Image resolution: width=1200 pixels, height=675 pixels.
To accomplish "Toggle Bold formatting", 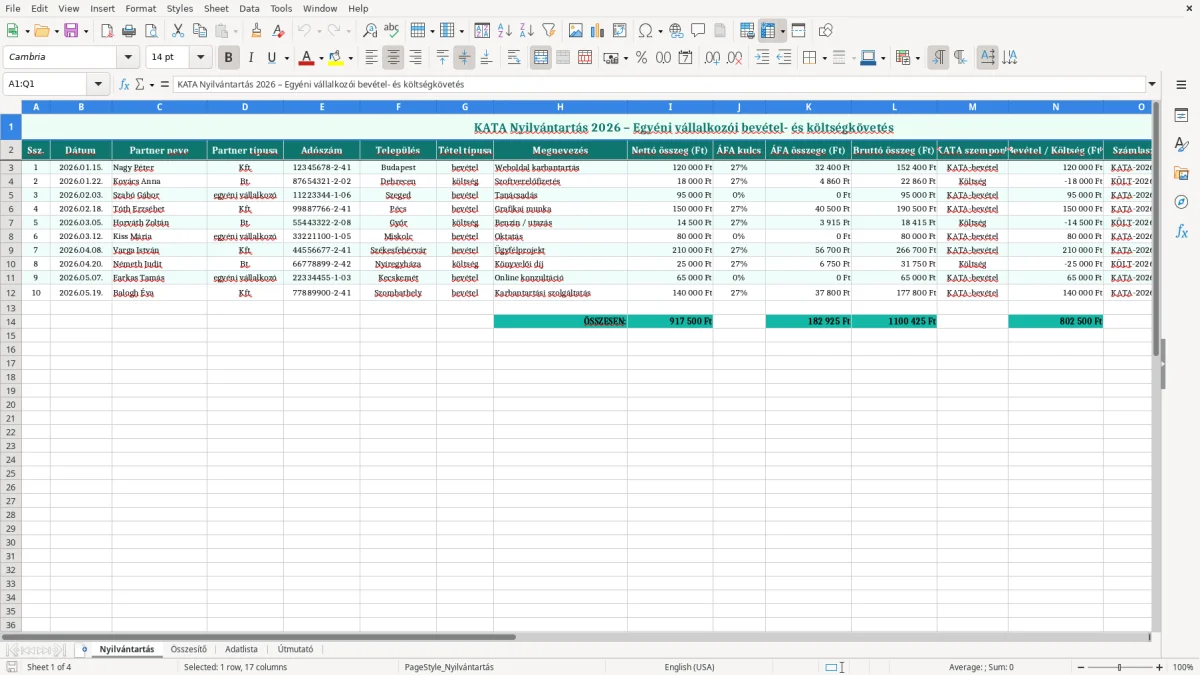I will [x=228, y=58].
